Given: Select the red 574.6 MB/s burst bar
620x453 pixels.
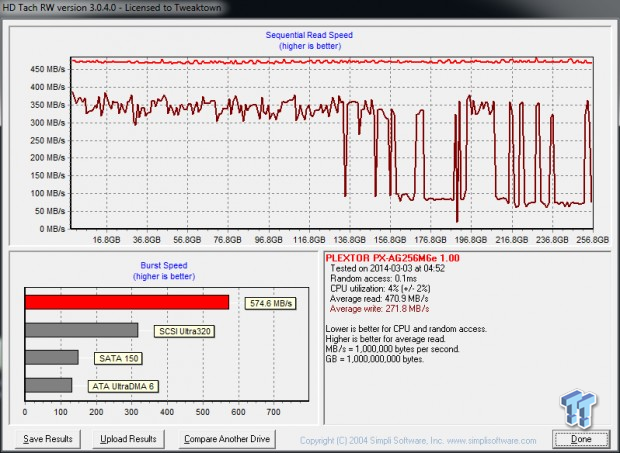Looking at the screenshot, I should tap(127, 302).
